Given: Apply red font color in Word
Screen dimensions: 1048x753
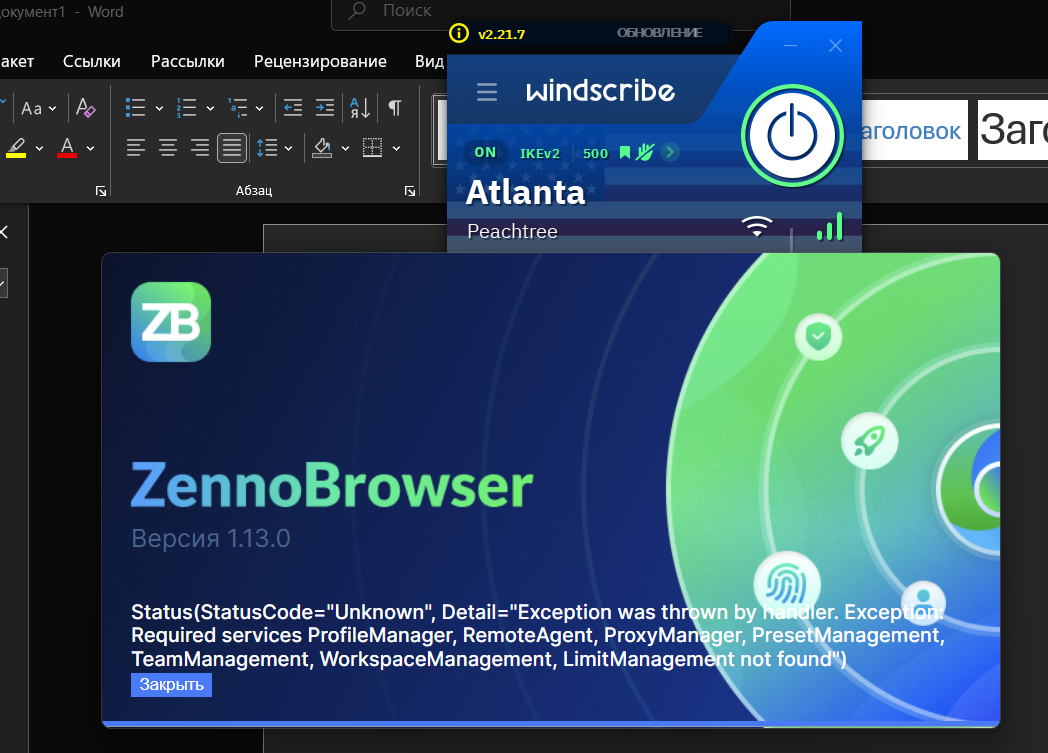Looking at the screenshot, I should (67, 148).
